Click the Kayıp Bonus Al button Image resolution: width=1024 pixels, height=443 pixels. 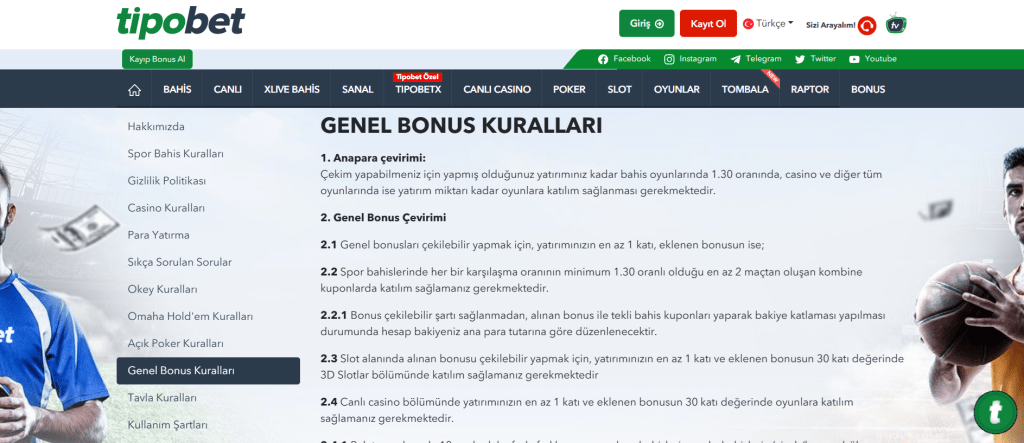155,60
